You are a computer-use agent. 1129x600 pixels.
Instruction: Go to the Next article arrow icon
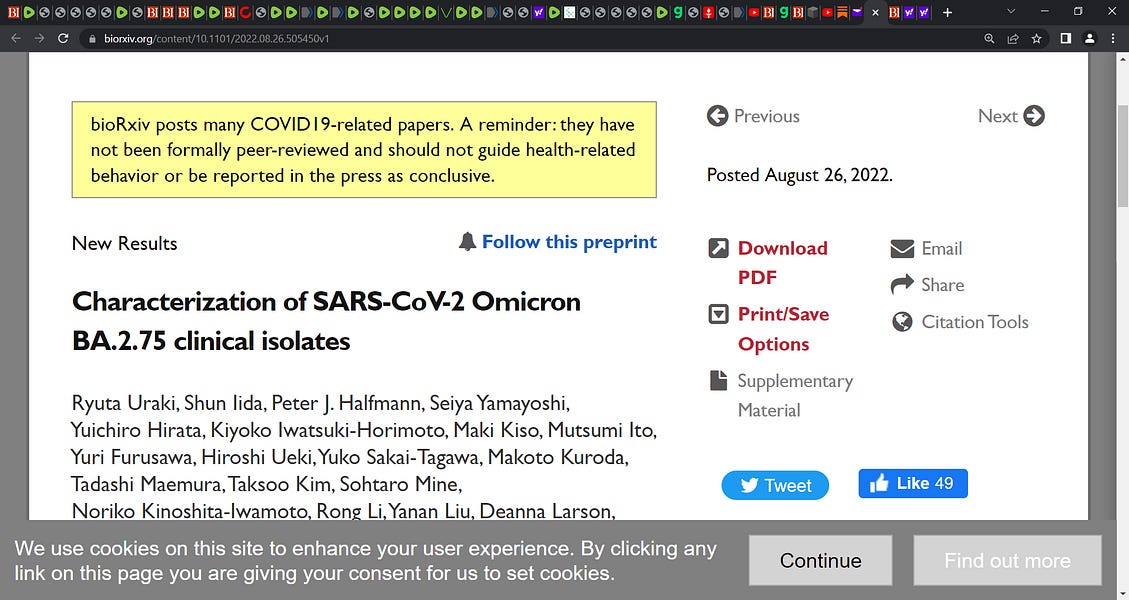tap(1034, 116)
